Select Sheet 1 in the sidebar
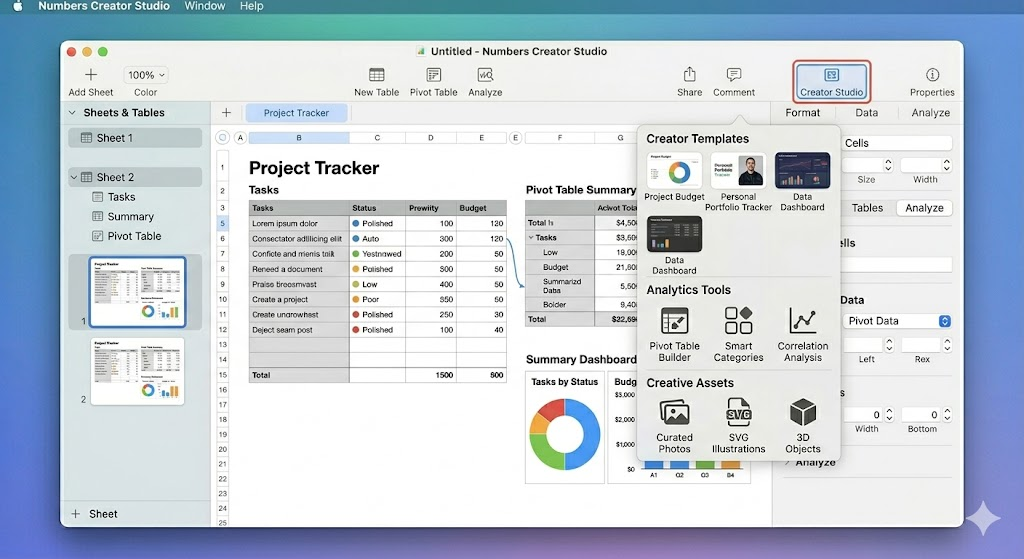This screenshot has height=559, width=1024. (135, 138)
